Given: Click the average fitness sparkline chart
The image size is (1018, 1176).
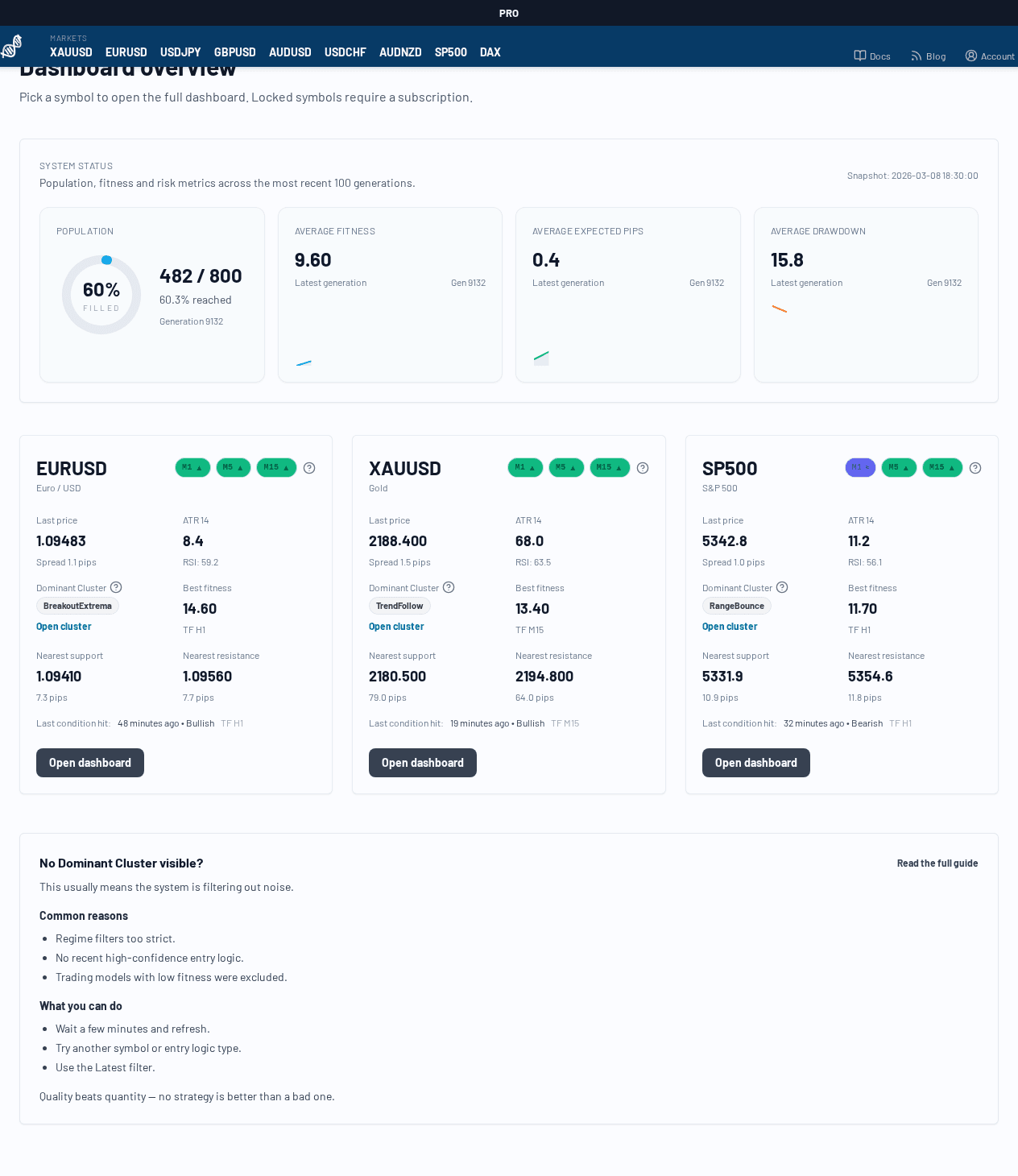Looking at the screenshot, I should click(304, 362).
